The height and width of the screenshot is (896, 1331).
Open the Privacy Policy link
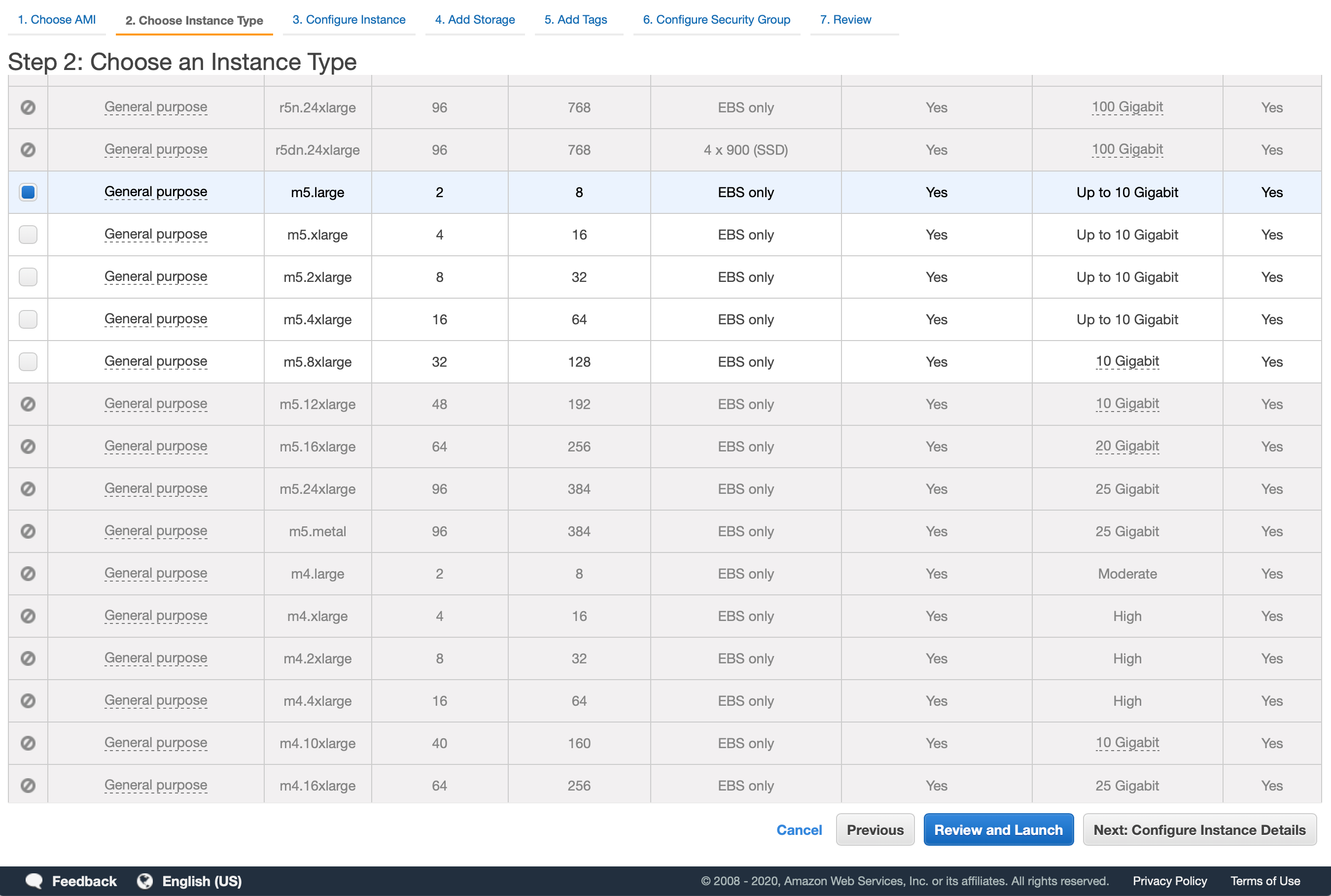(x=1169, y=881)
